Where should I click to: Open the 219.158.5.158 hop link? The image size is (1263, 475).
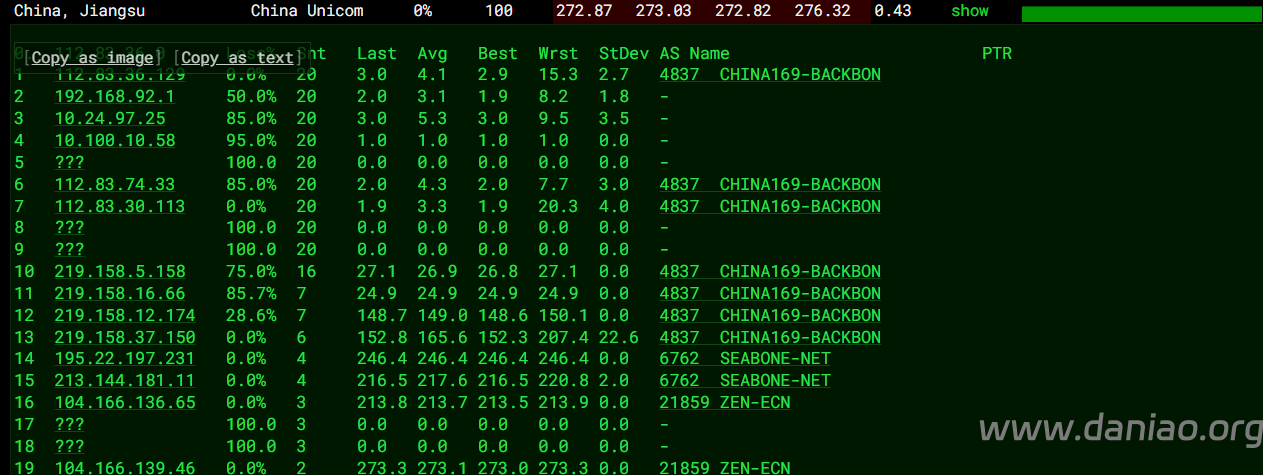point(119,272)
